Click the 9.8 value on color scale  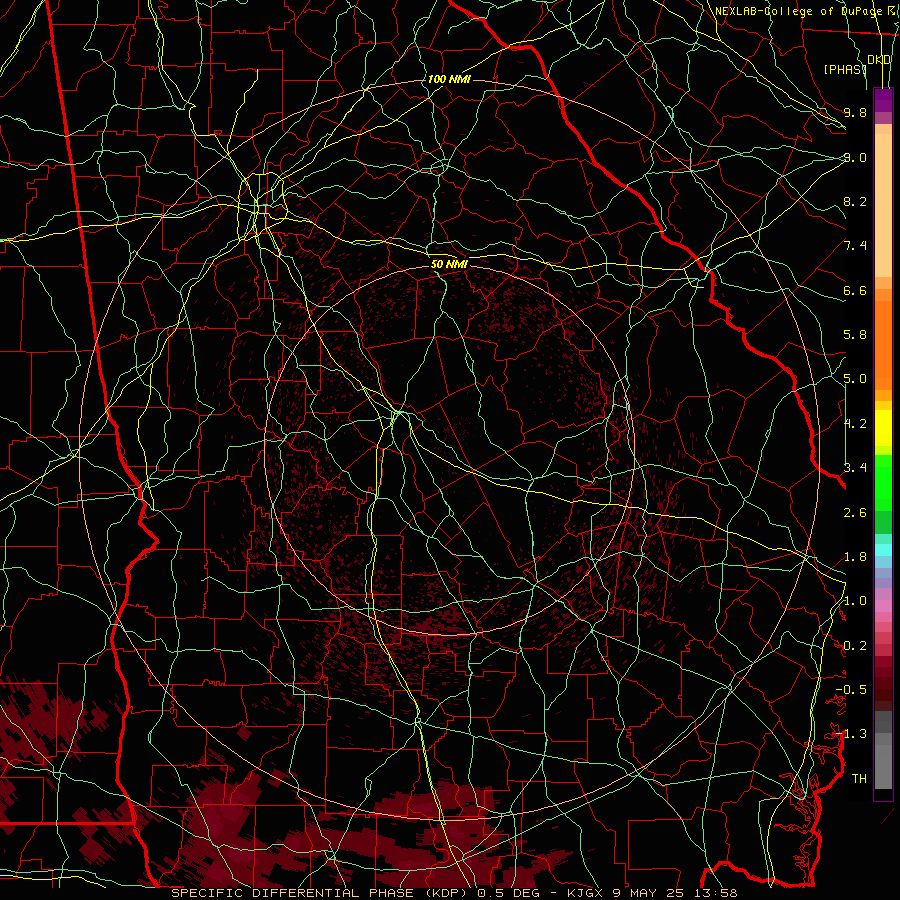855,112
